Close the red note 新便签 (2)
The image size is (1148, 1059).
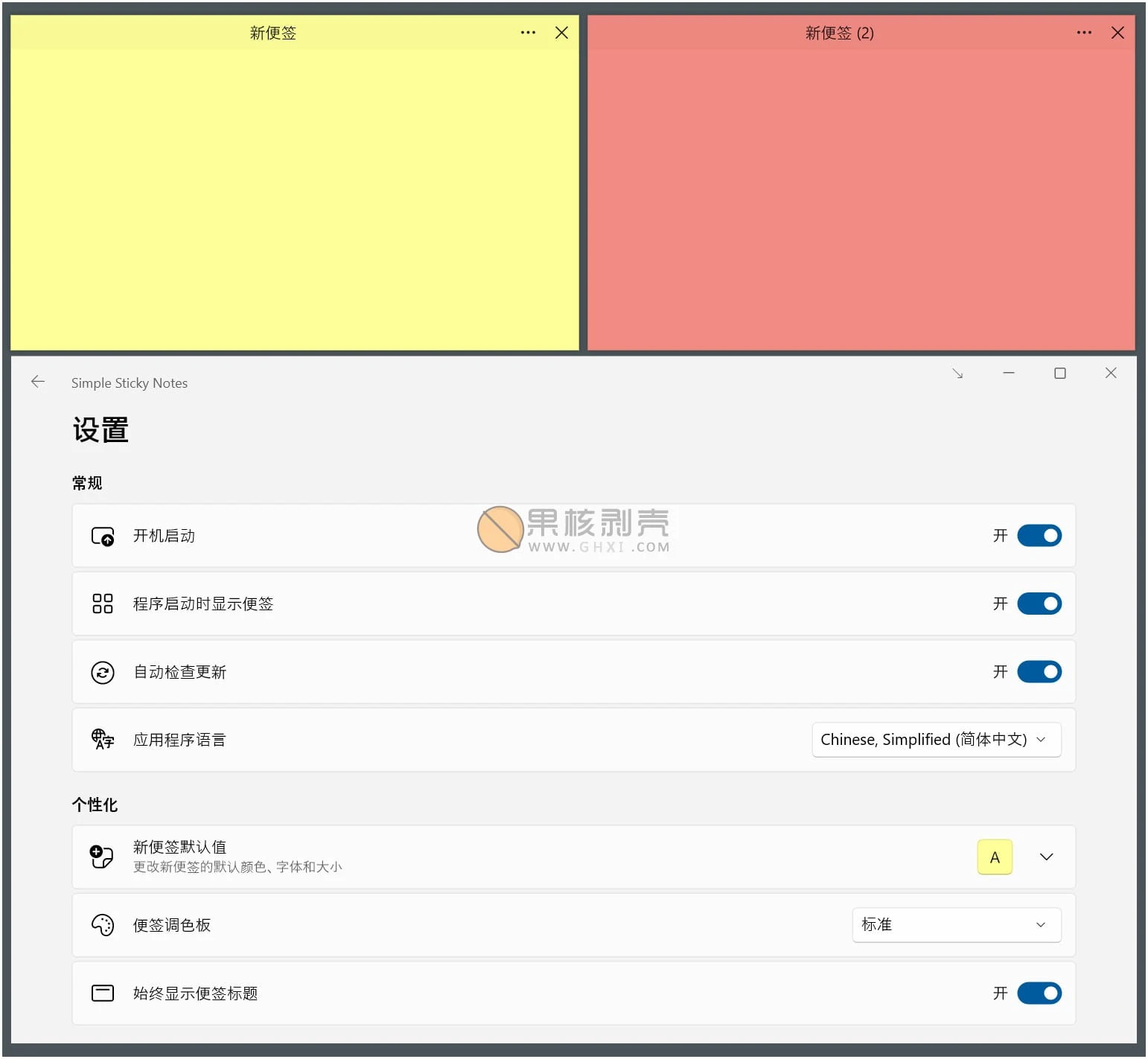click(x=1117, y=33)
